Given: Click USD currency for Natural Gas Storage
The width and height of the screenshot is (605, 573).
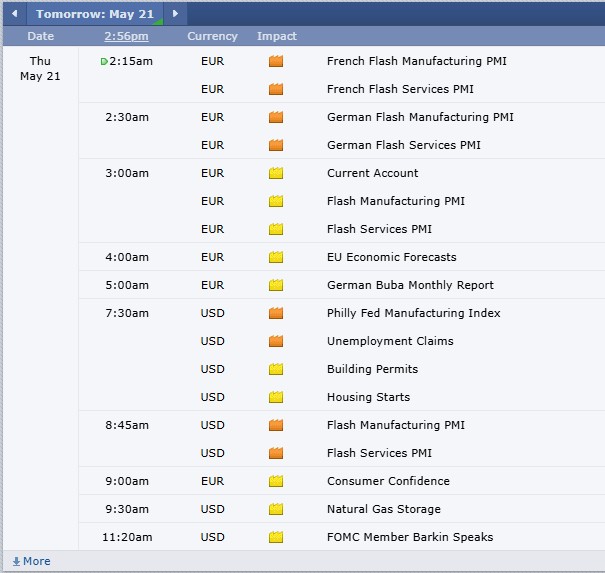Looking at the screenshot, I should pos(212,509).
